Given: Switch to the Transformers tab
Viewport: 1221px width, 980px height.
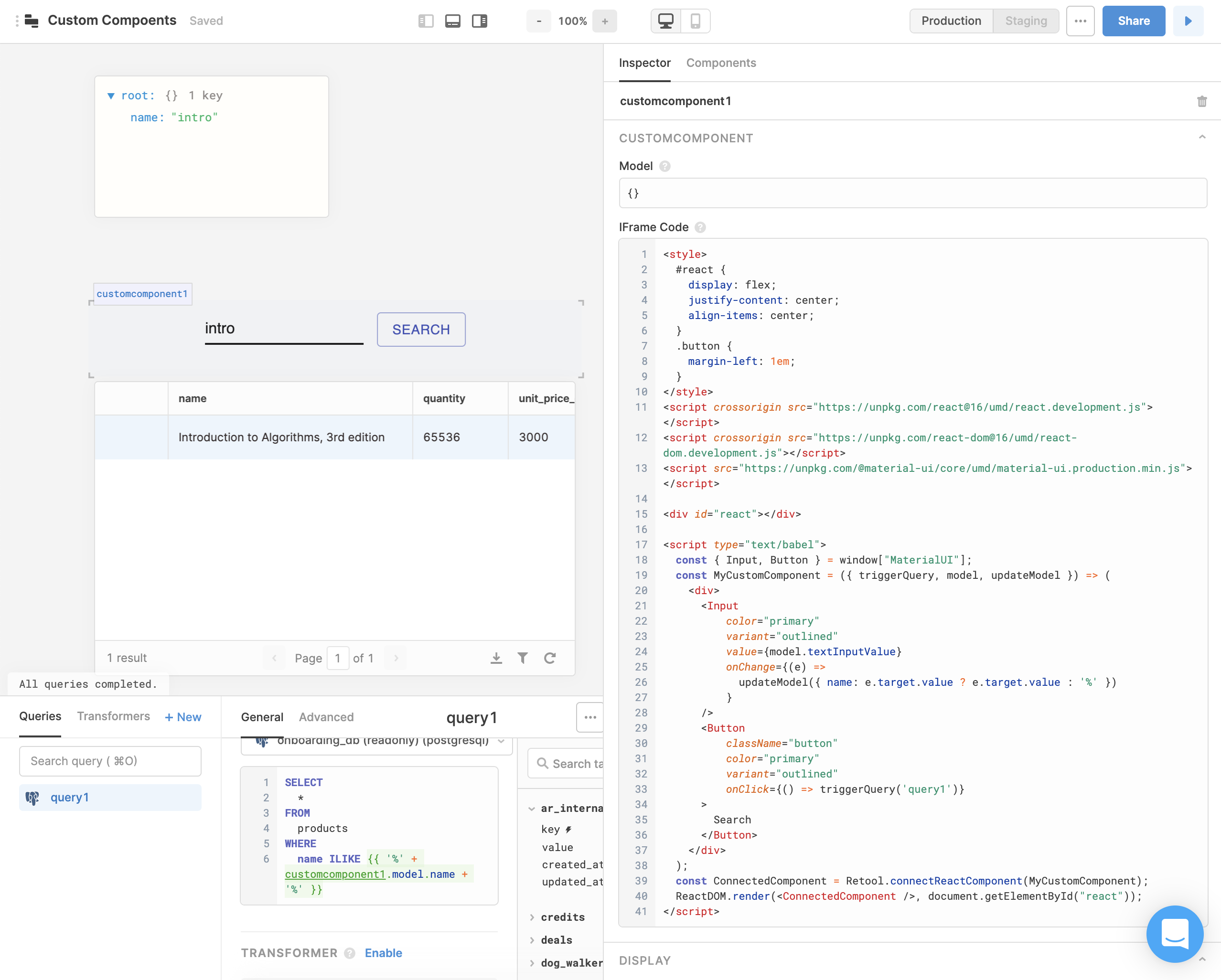Looking at the screenshot, I should (x=113, y=716).
